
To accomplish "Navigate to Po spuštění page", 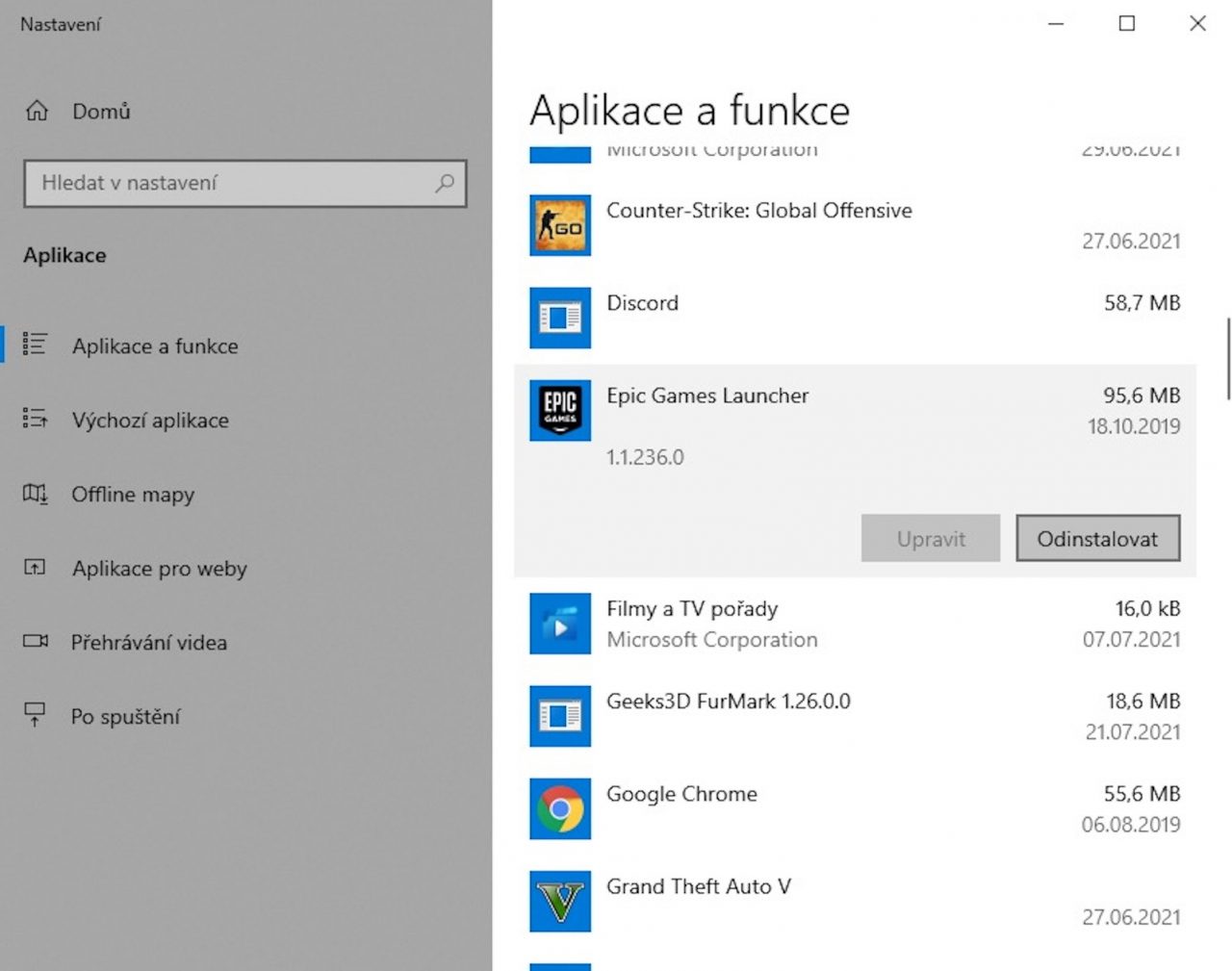I will coord(125,717).
